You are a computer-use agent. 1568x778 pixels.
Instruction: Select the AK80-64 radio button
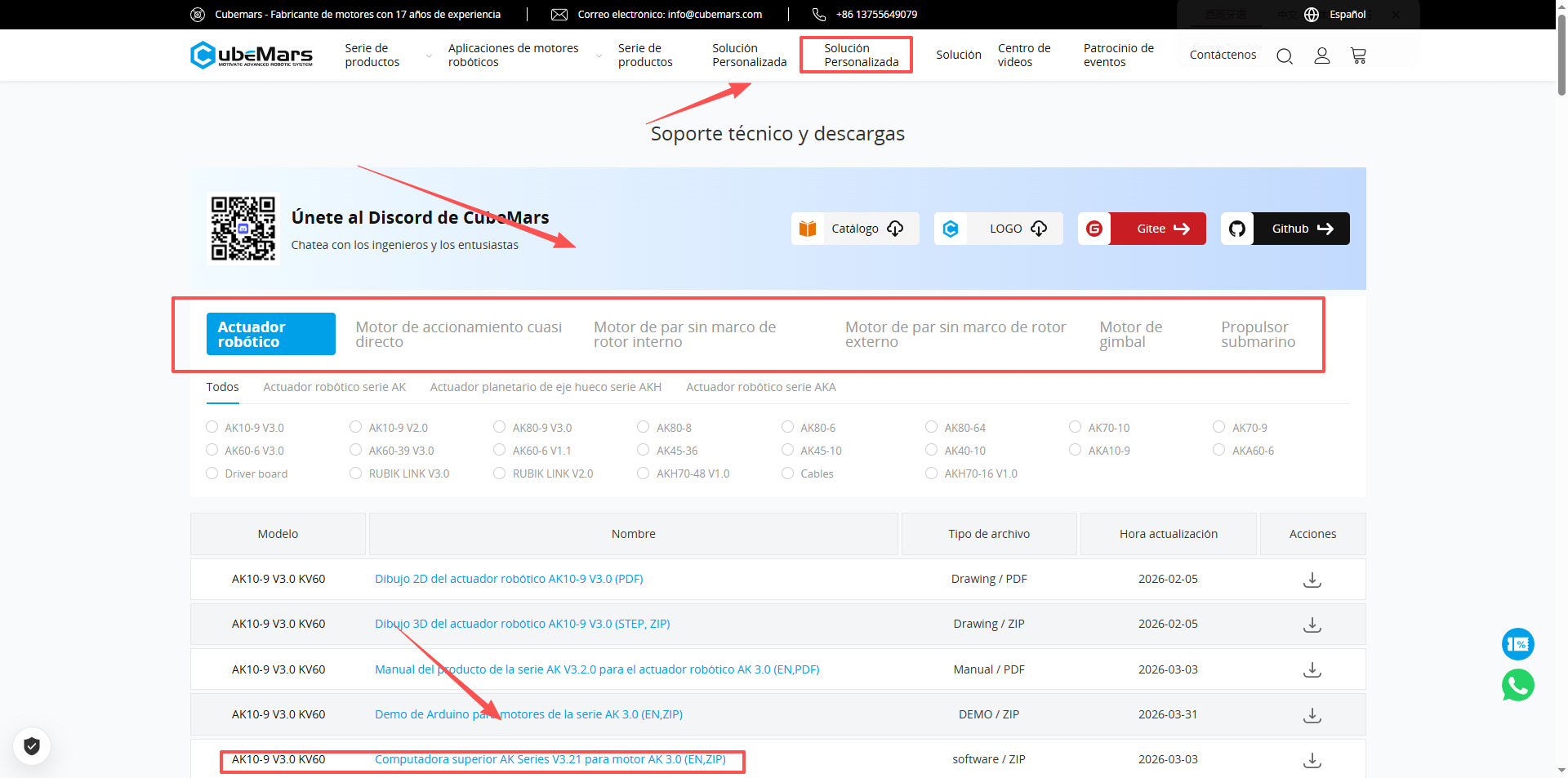(931, 427)
